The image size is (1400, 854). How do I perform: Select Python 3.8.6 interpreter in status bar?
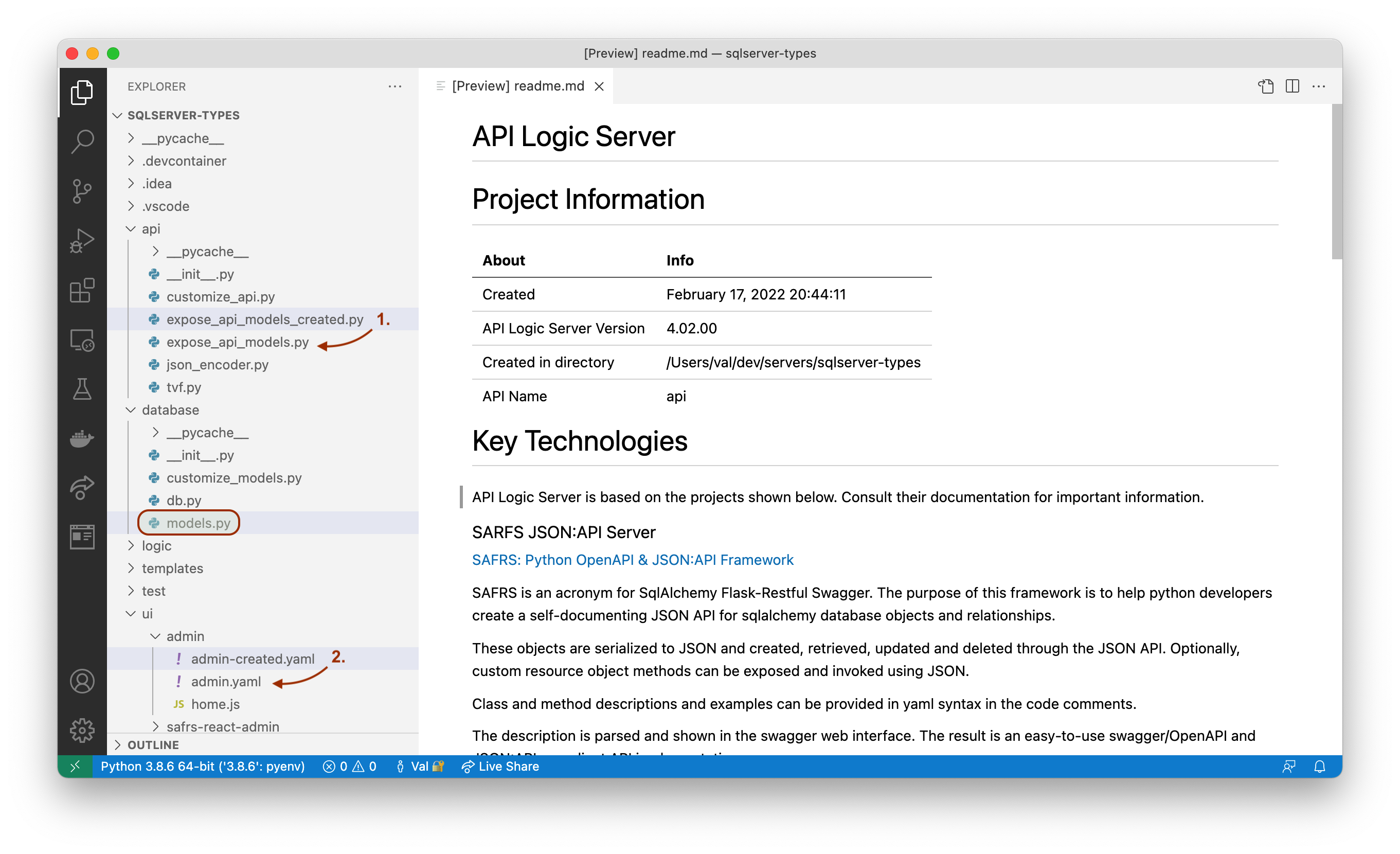tap(203, 767)
